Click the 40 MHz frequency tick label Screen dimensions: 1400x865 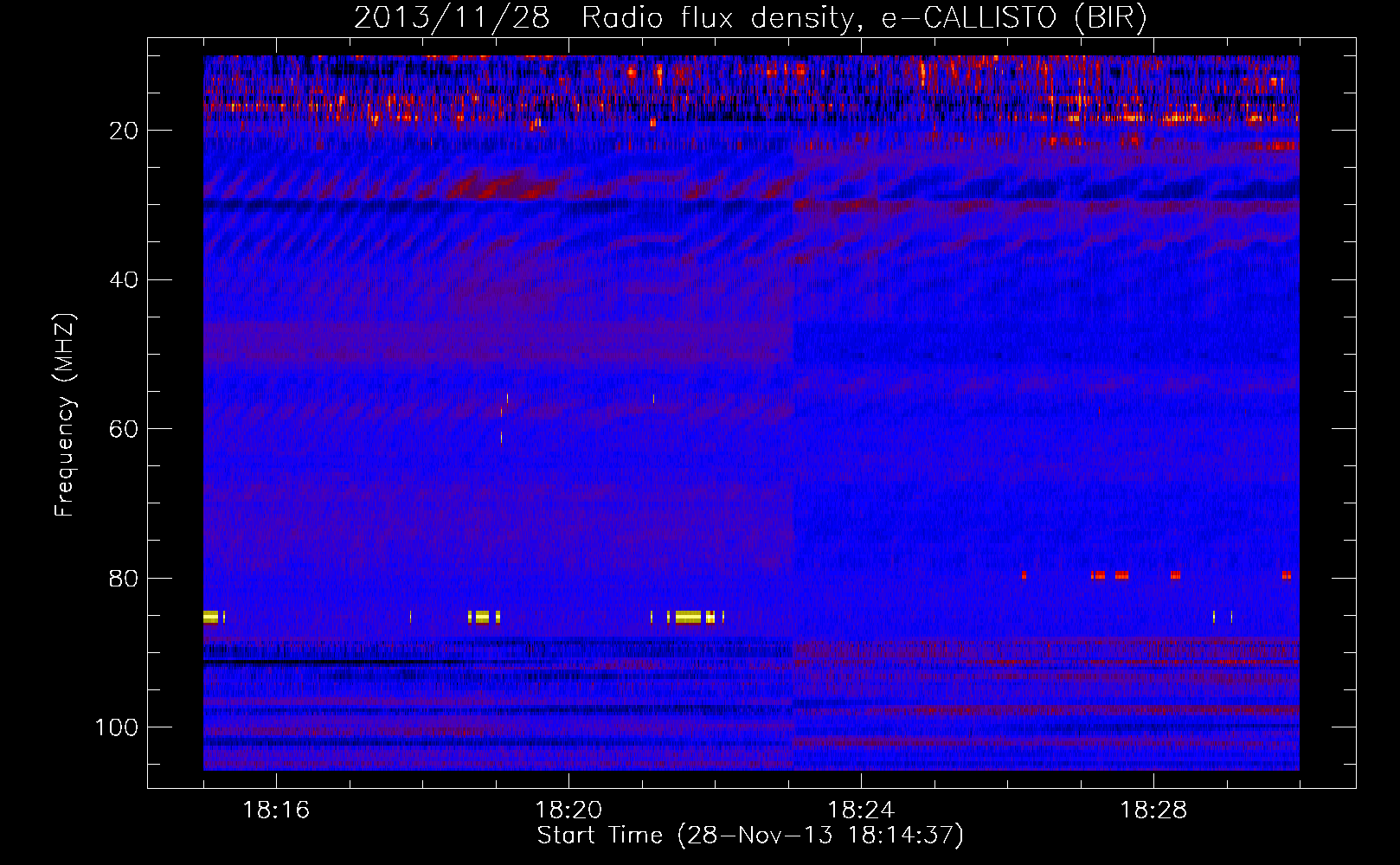pos(125,280)
